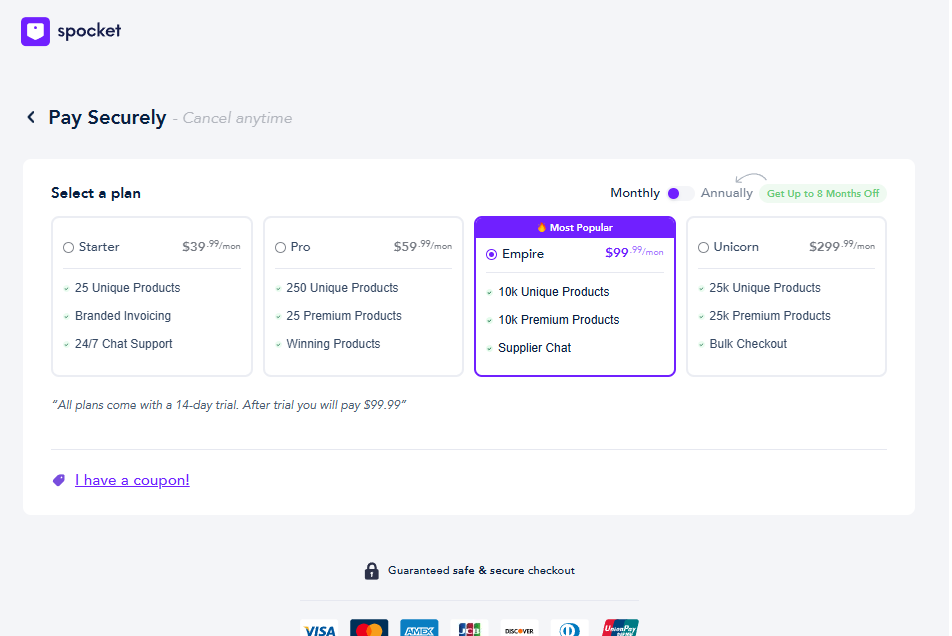Select the Pro plan radio button

280,248
